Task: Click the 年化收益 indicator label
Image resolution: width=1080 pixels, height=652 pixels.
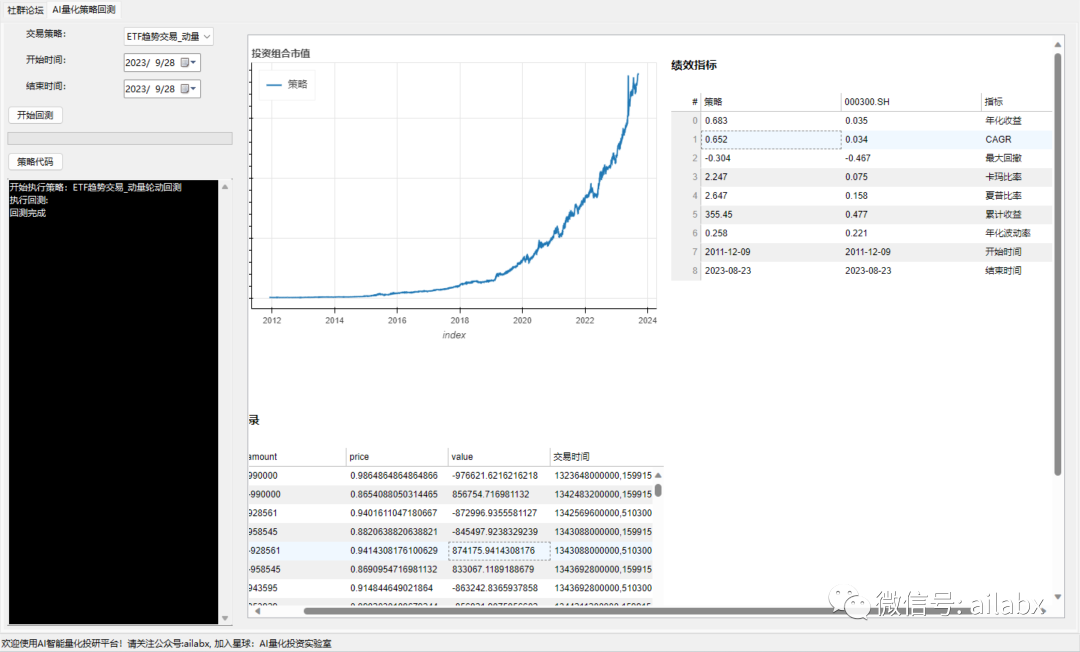Action: pos(1003,120)
